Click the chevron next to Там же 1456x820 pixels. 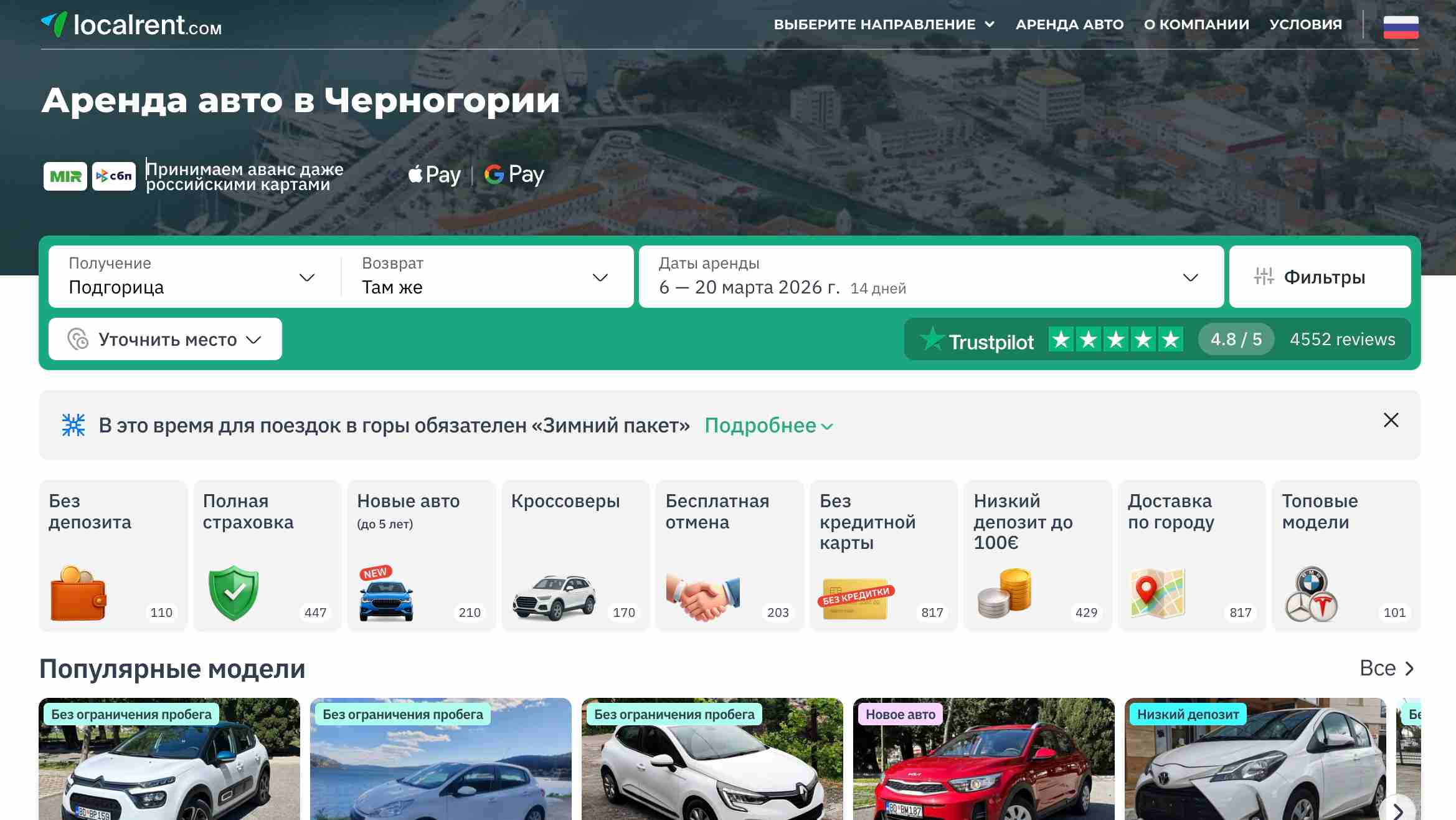[600, 277]
